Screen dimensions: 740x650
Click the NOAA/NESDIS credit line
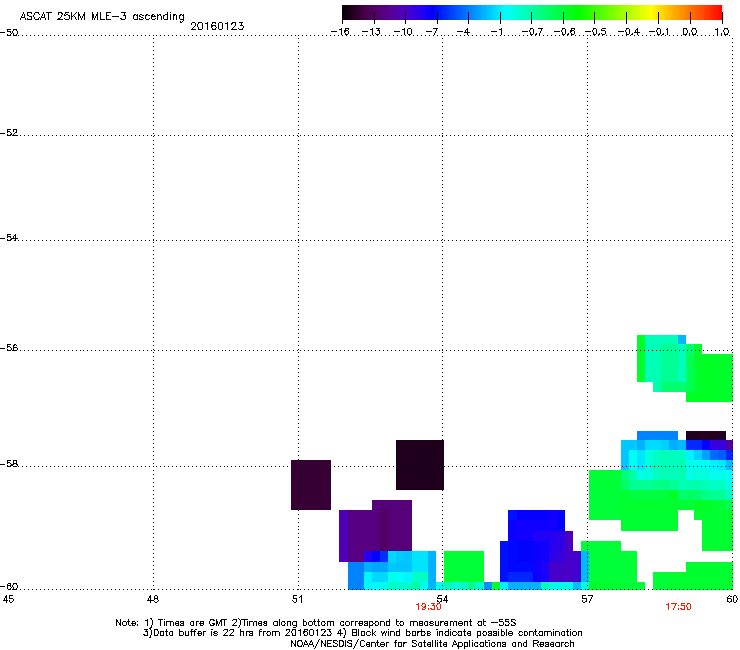[432, 644]
